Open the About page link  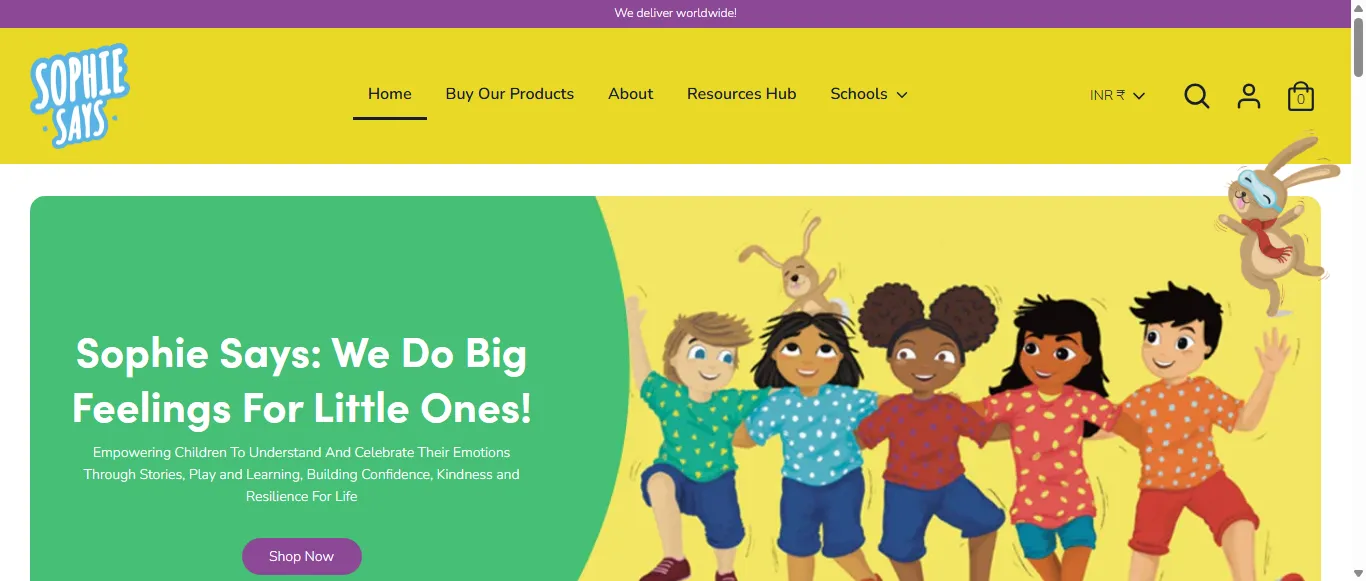[631, 94]
